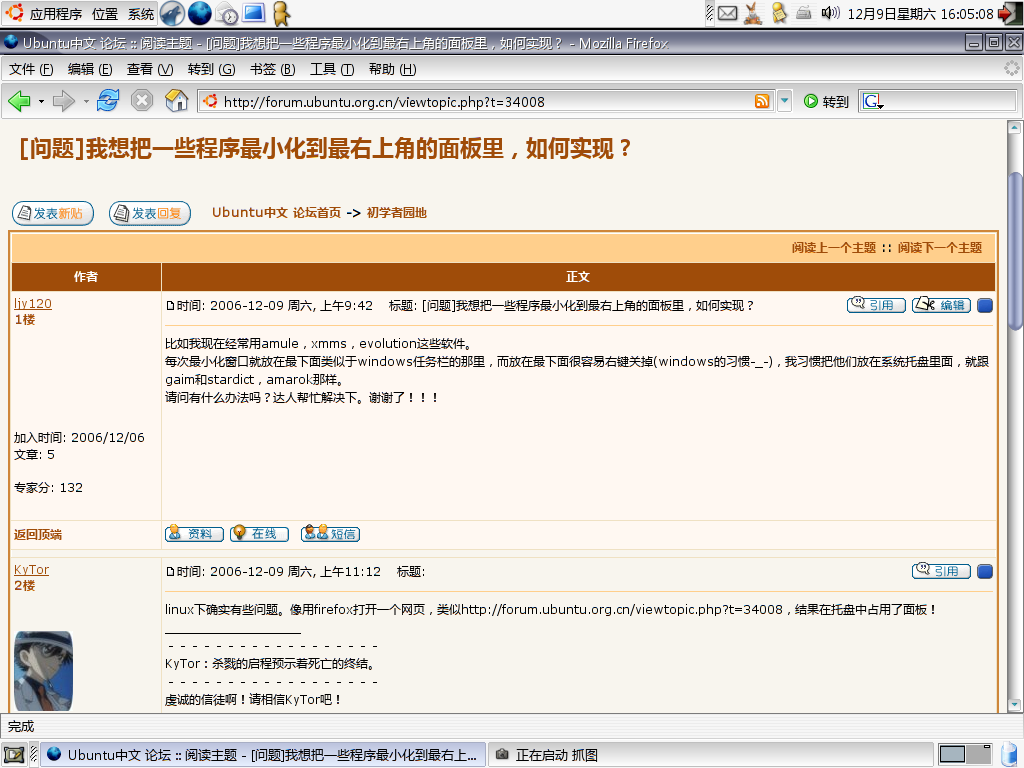Open the 书签 (B) menu
Viewport: 1024px width, 768px height.
(x=272, y=69)
